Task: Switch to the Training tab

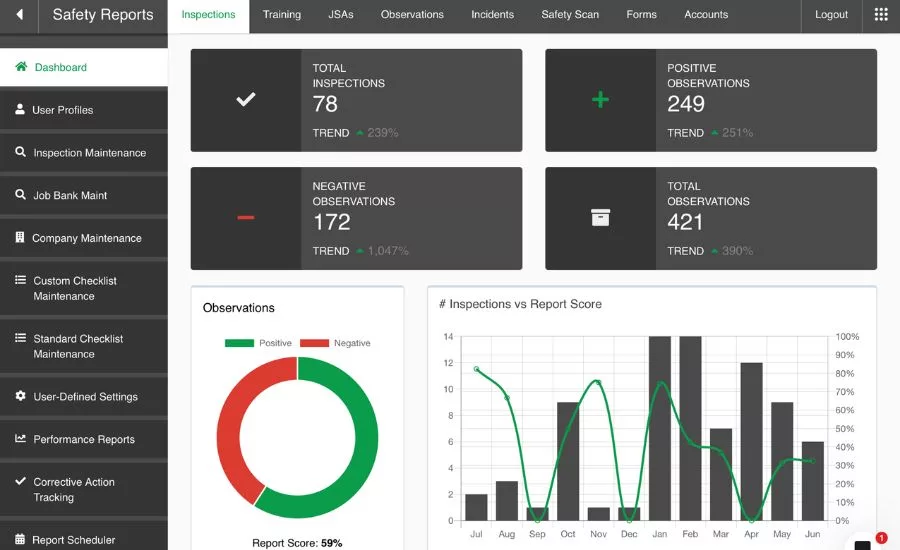Action: [282, 15]
